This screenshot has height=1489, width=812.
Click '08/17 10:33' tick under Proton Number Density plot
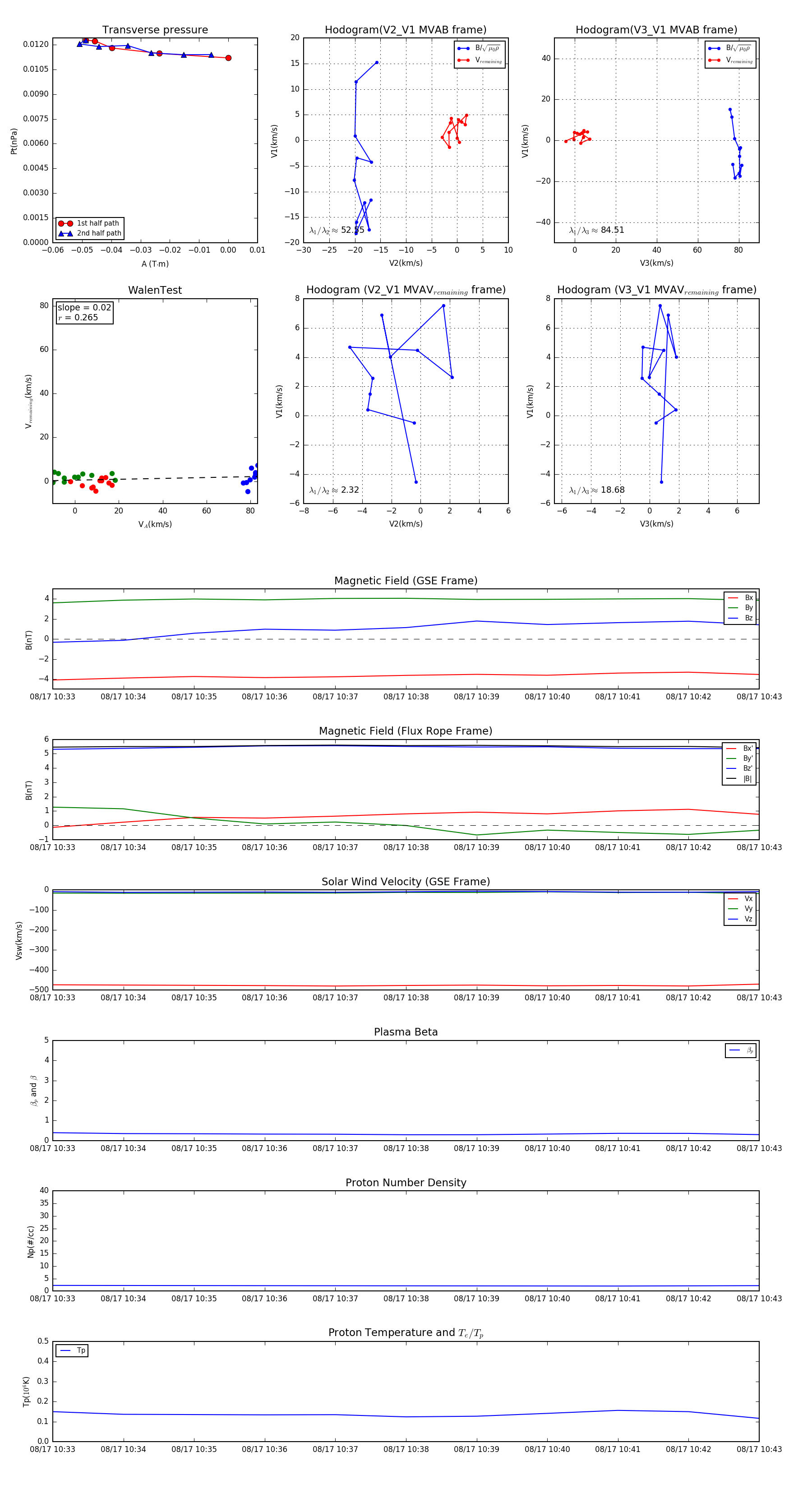(53, 1298)
